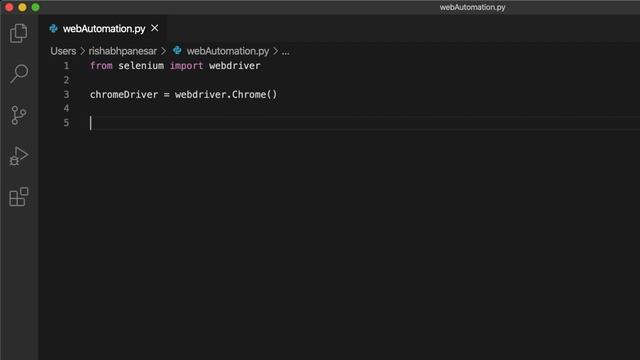Click line number 2 in the gutter
The width and height of the screenshot is (640, 360).
pos(66,80)
